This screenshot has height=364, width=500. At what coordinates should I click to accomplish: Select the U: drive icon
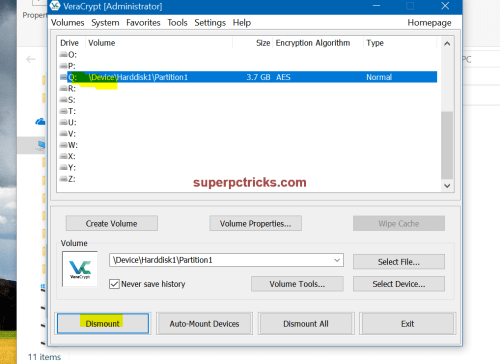tap(63, 122)
